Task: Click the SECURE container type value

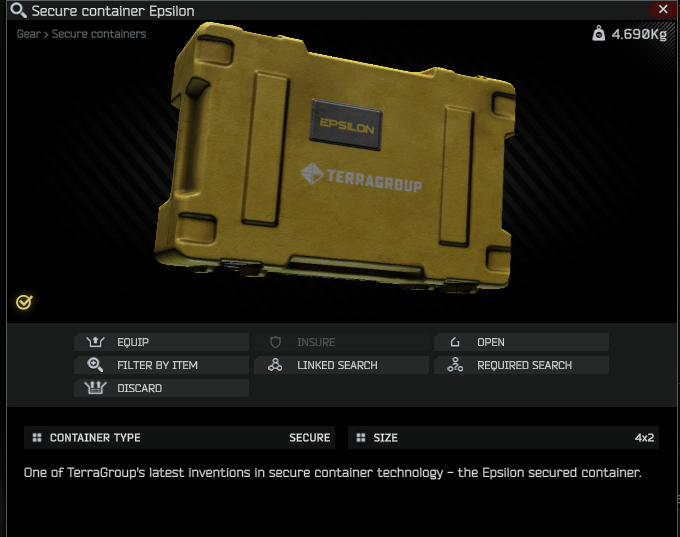Action: [310, 438]
